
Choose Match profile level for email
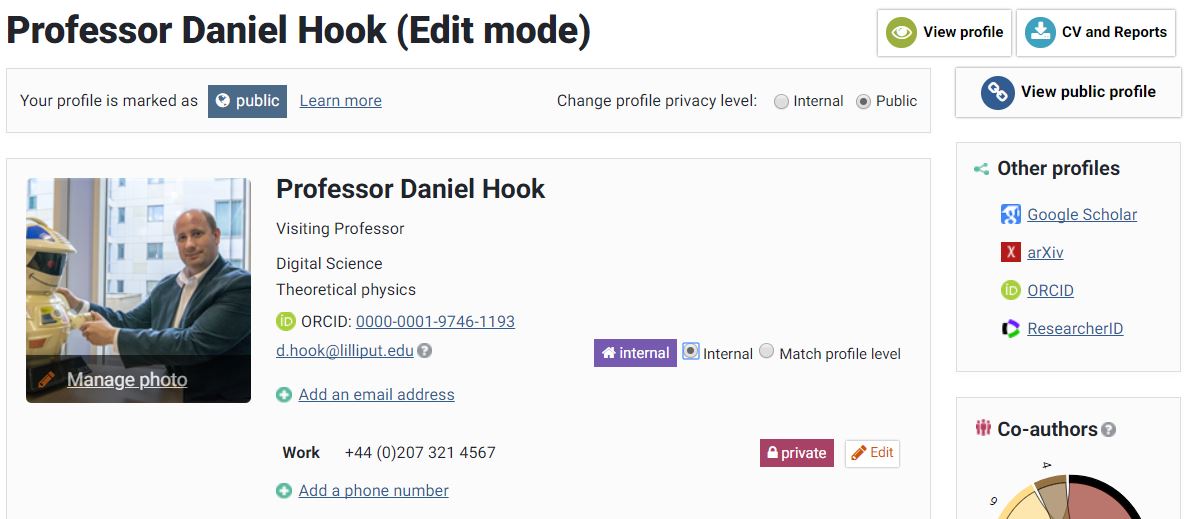point(767,351)
